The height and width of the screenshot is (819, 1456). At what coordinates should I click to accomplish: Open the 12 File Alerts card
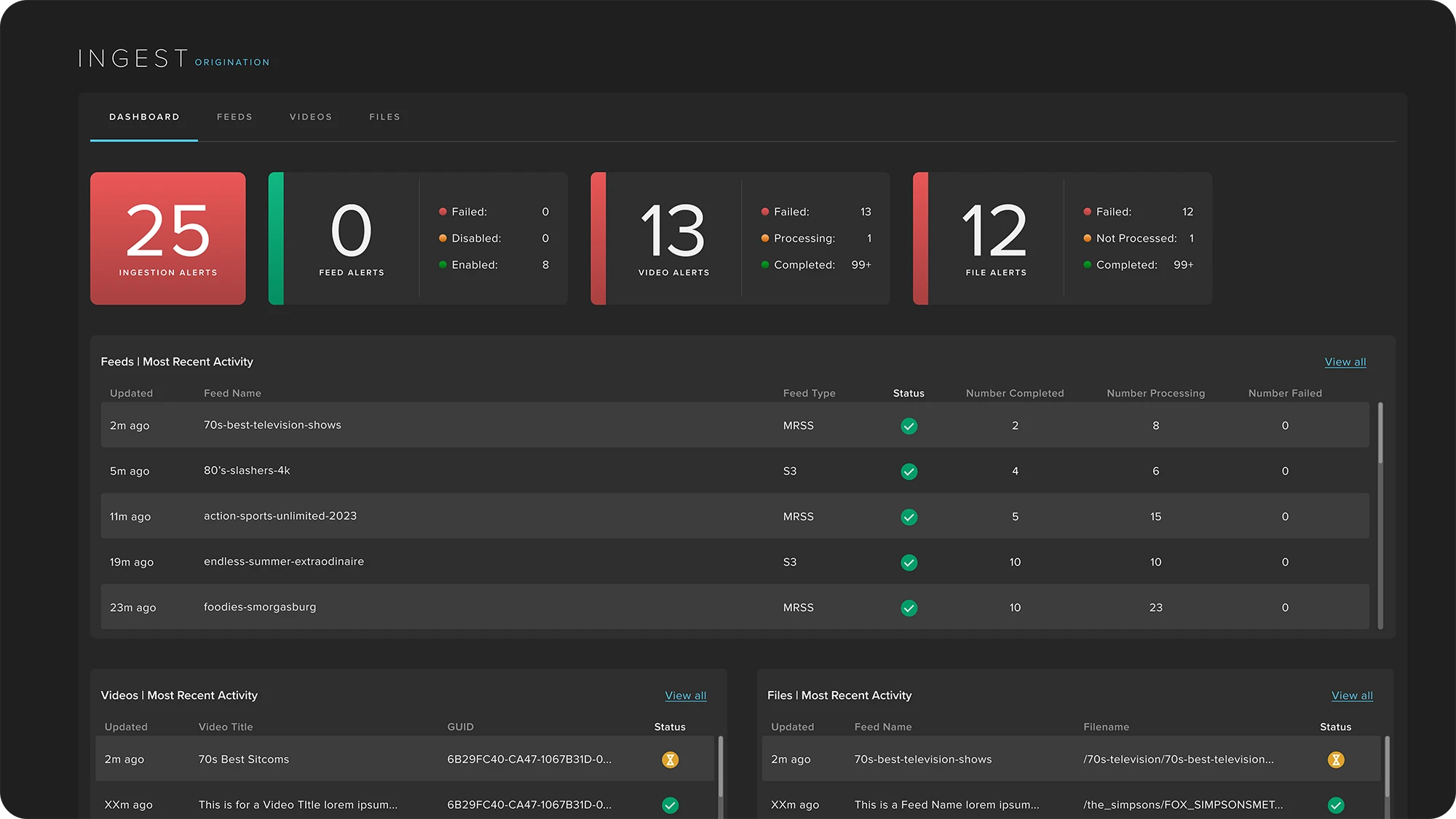tap(995, 238)
